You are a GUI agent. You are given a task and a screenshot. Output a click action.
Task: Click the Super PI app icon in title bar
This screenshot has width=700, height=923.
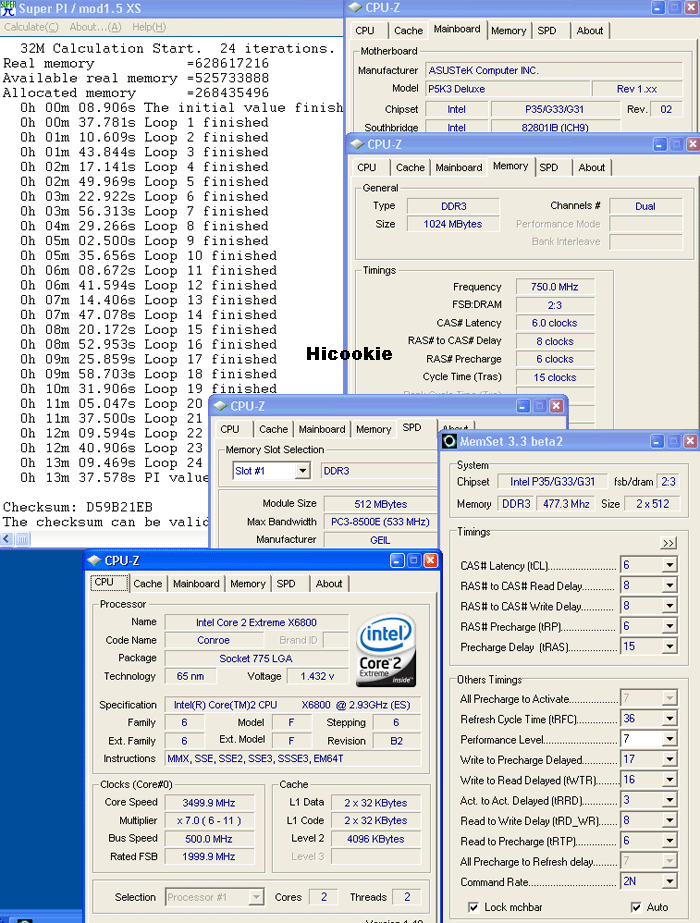8,8
